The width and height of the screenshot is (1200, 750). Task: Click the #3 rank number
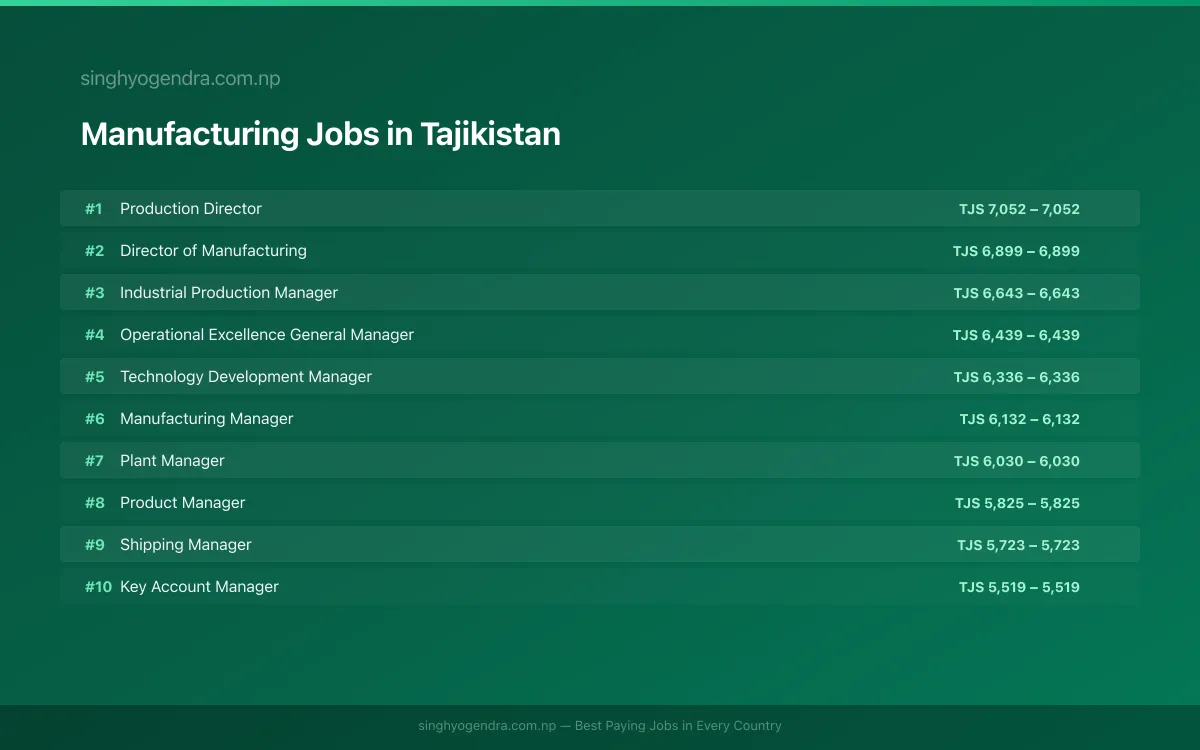click(94, 293)
